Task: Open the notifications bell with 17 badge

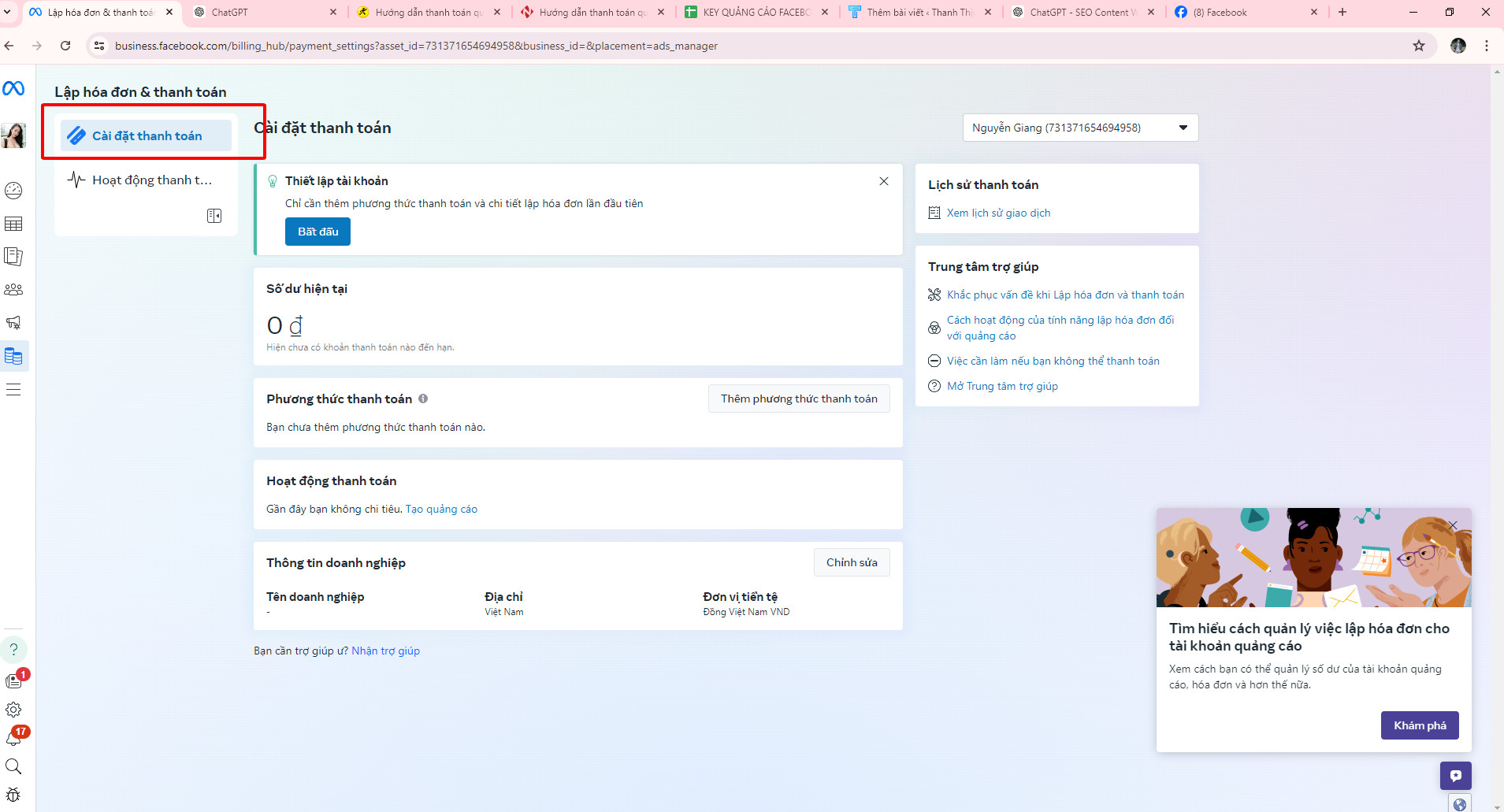Action: pos(13,738)
